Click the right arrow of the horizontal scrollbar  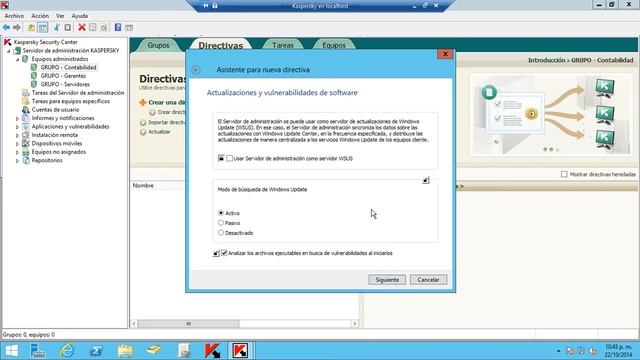(355, 324)
